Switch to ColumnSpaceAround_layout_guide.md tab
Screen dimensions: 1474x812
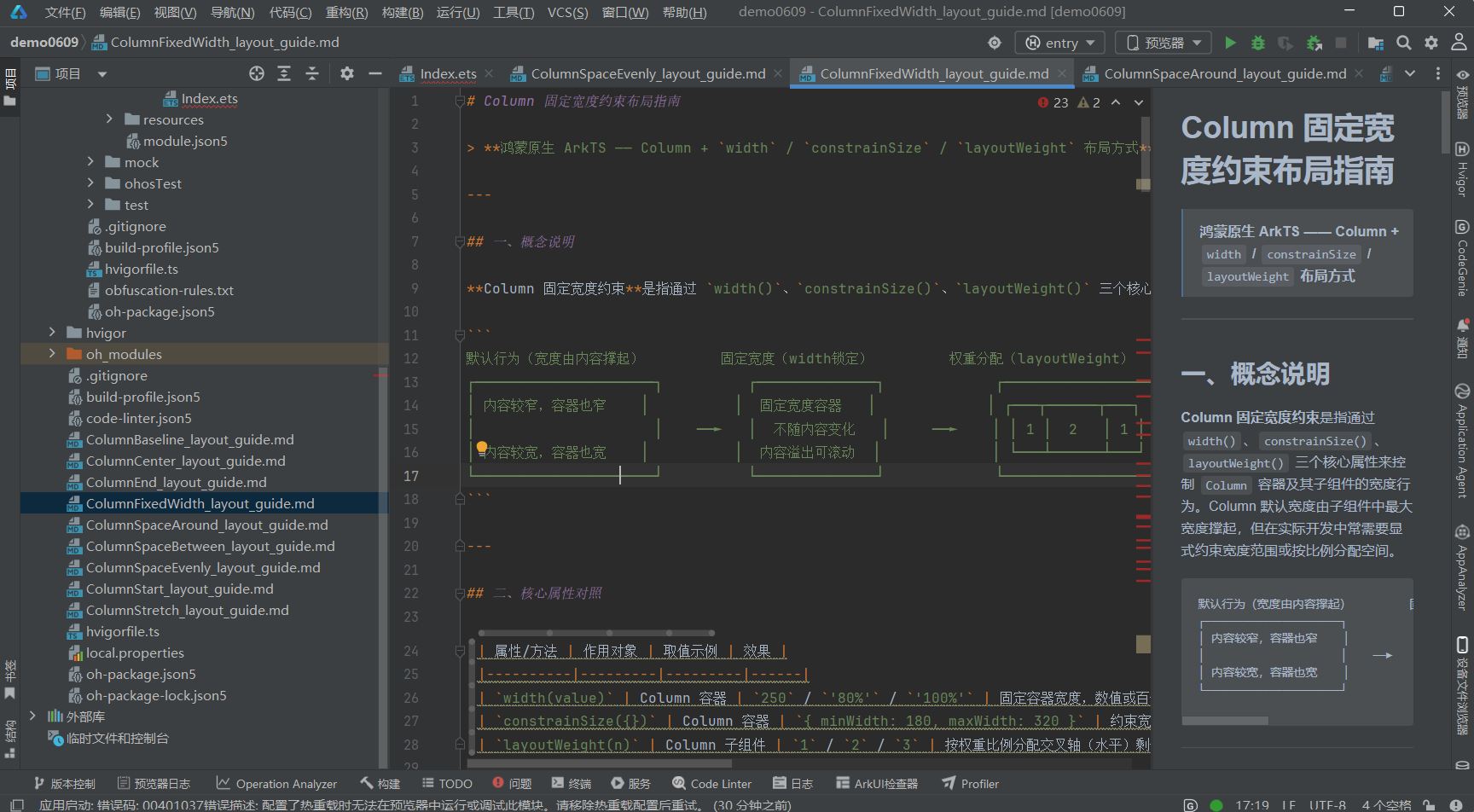click(1225, 74)
